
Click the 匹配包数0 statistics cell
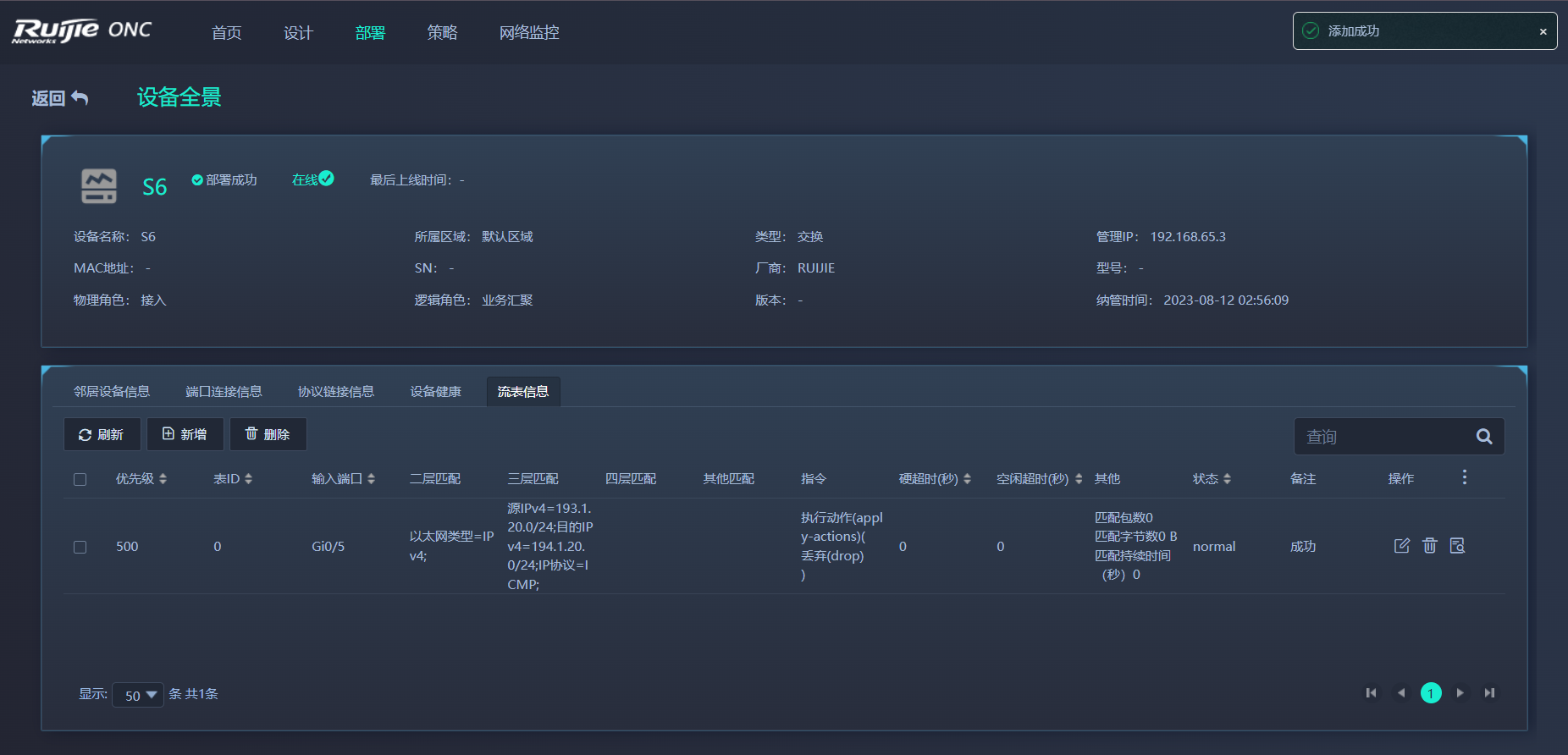(x=1135, y=546)
